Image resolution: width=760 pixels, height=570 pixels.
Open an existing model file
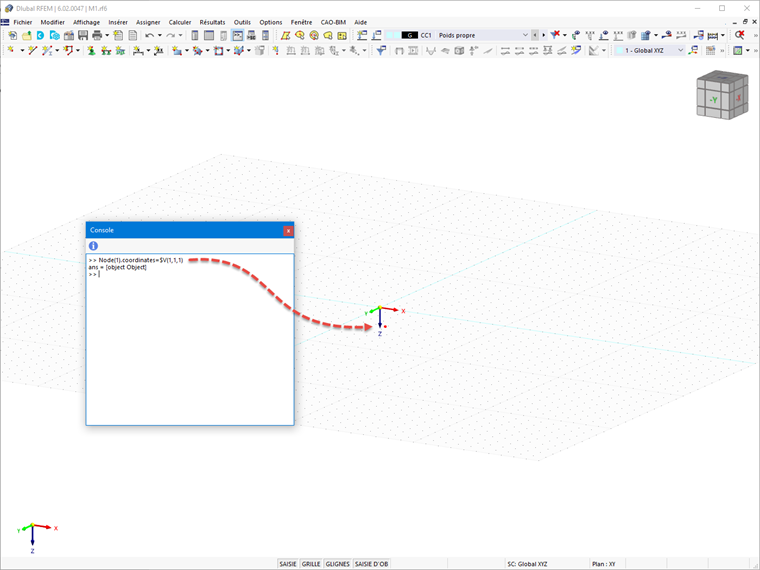click(x=27, y=35)
